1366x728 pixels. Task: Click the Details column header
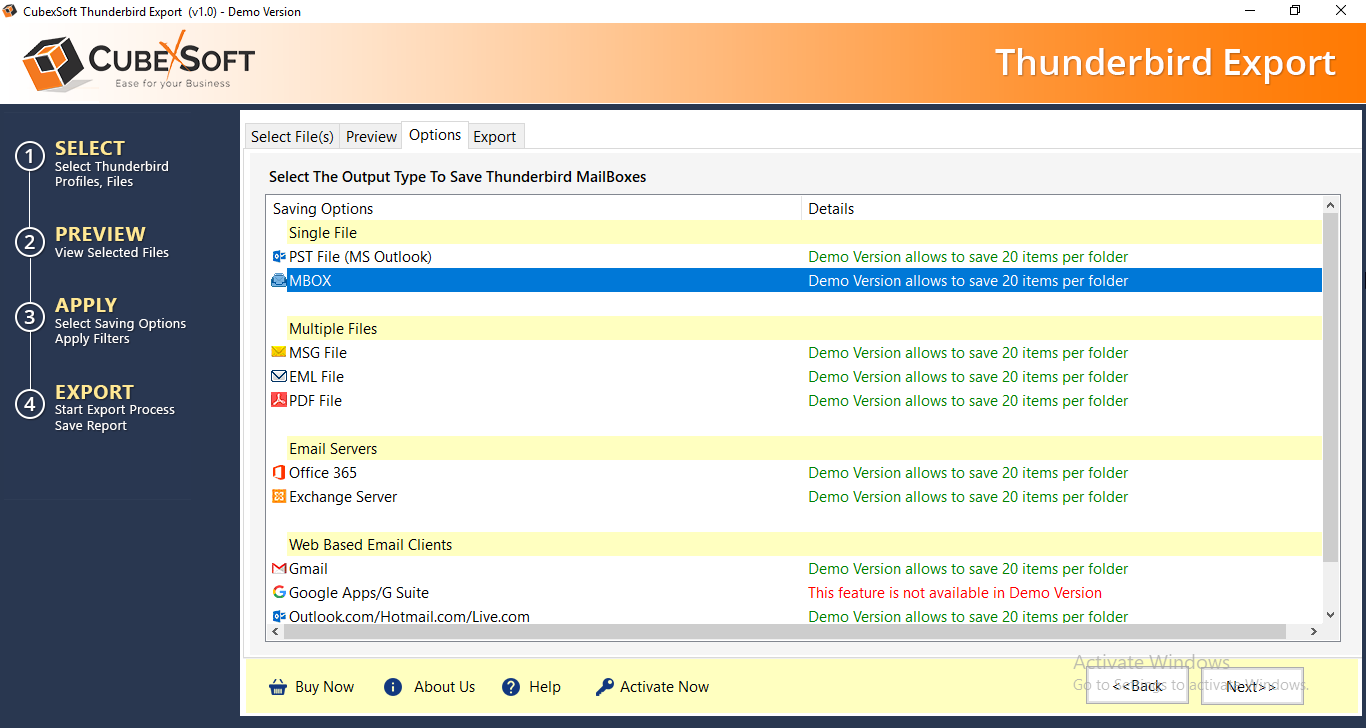tap(1062, 209)
